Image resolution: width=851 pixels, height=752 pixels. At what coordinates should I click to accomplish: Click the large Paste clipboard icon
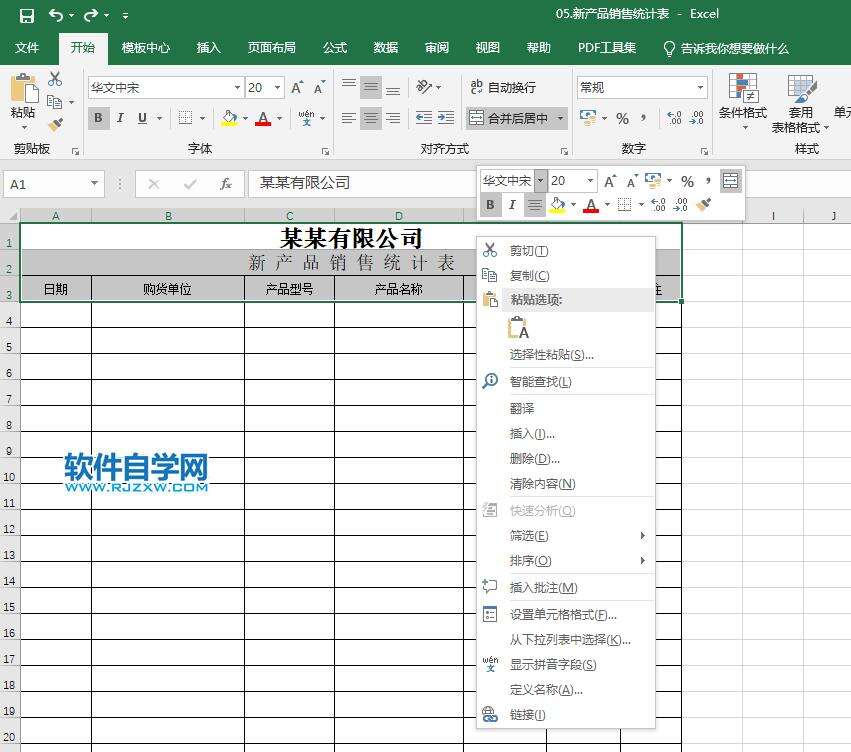24,88
